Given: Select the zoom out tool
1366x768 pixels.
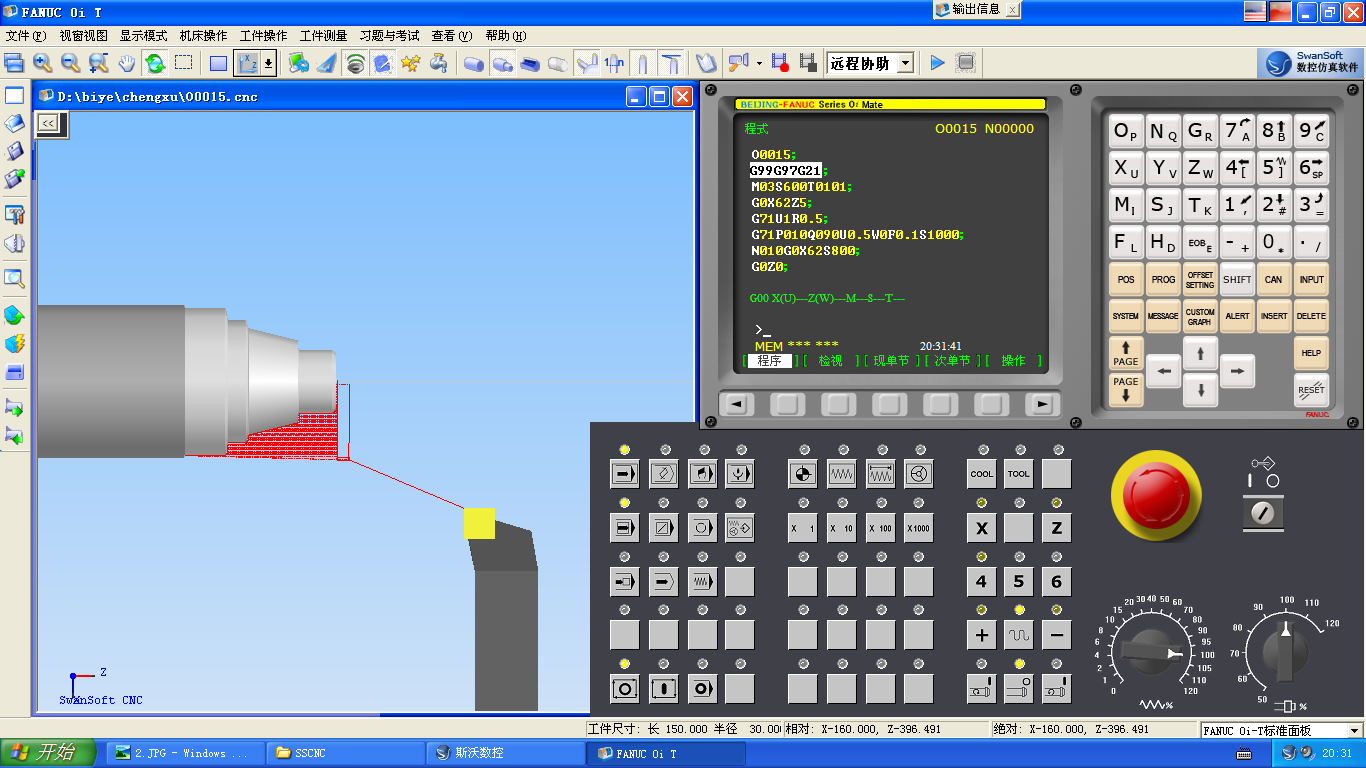Looking at the screenshot, I should [70, 63].
